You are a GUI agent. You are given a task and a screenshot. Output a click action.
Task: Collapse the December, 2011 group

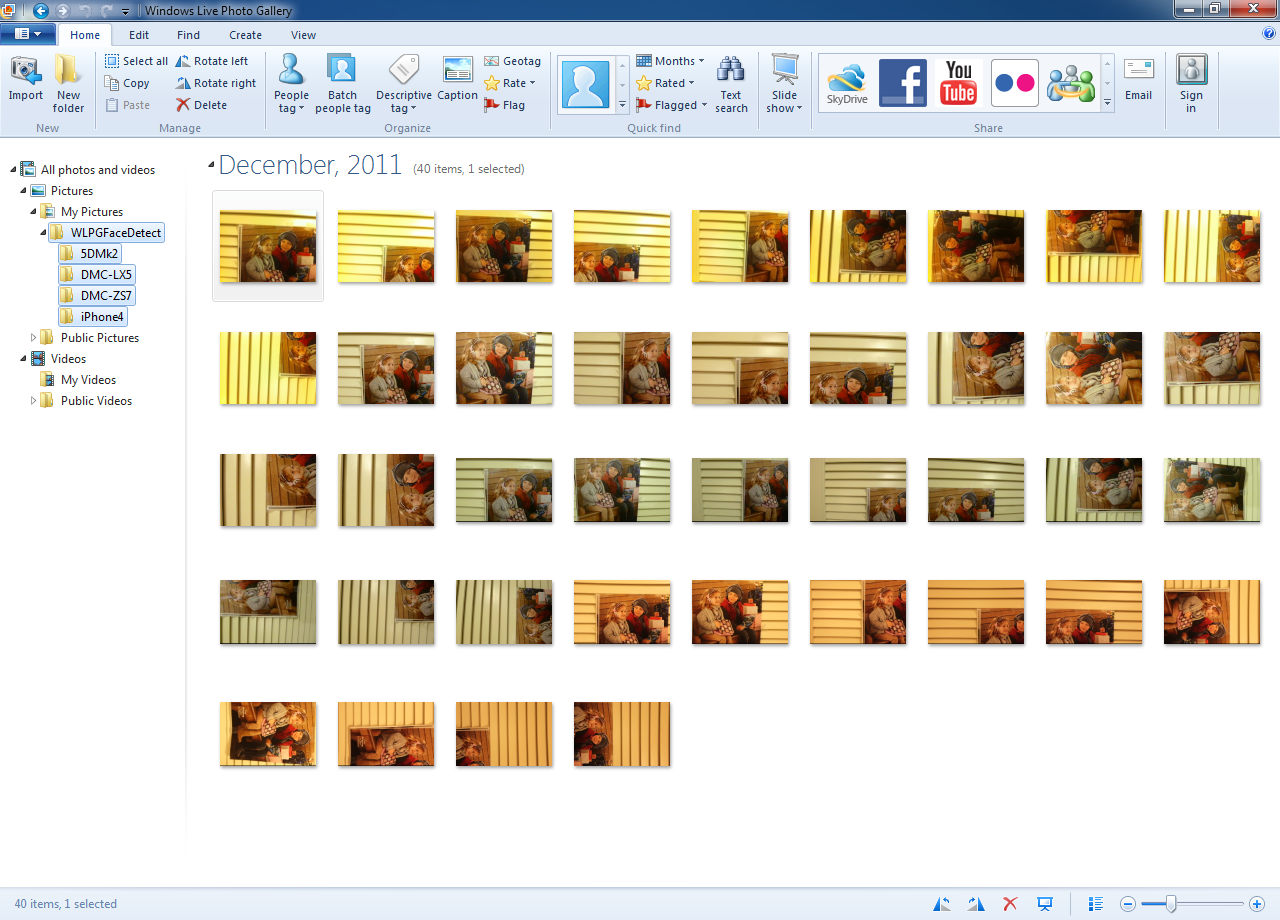pyautogui.click(x=211, y=164)
